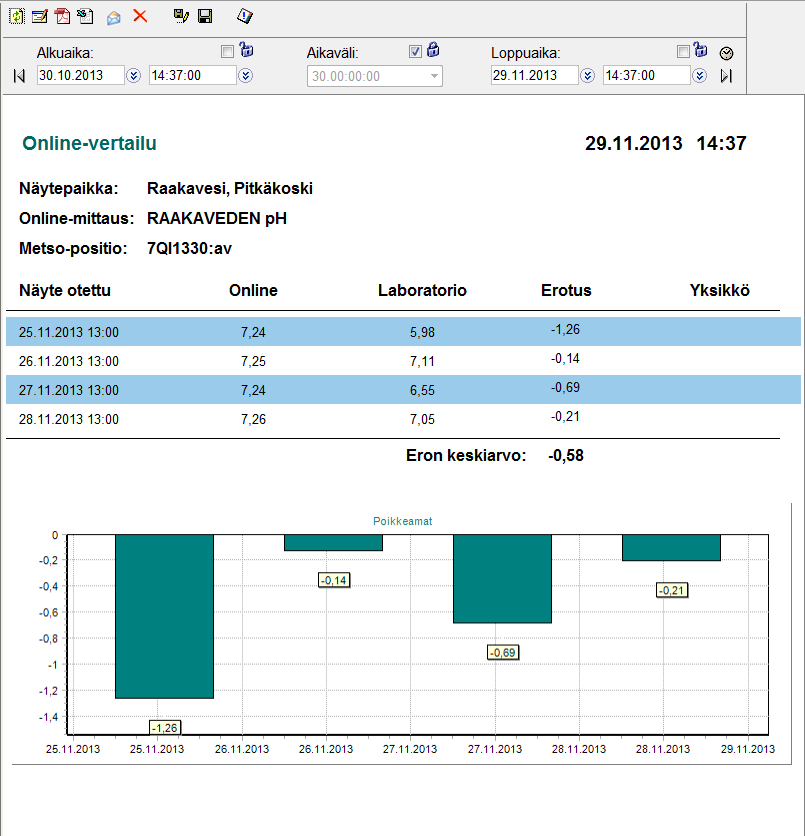Screen dimensions: 805x836
Task: Click the Poikkeamat chart title
Action: (x=402, y=521)
